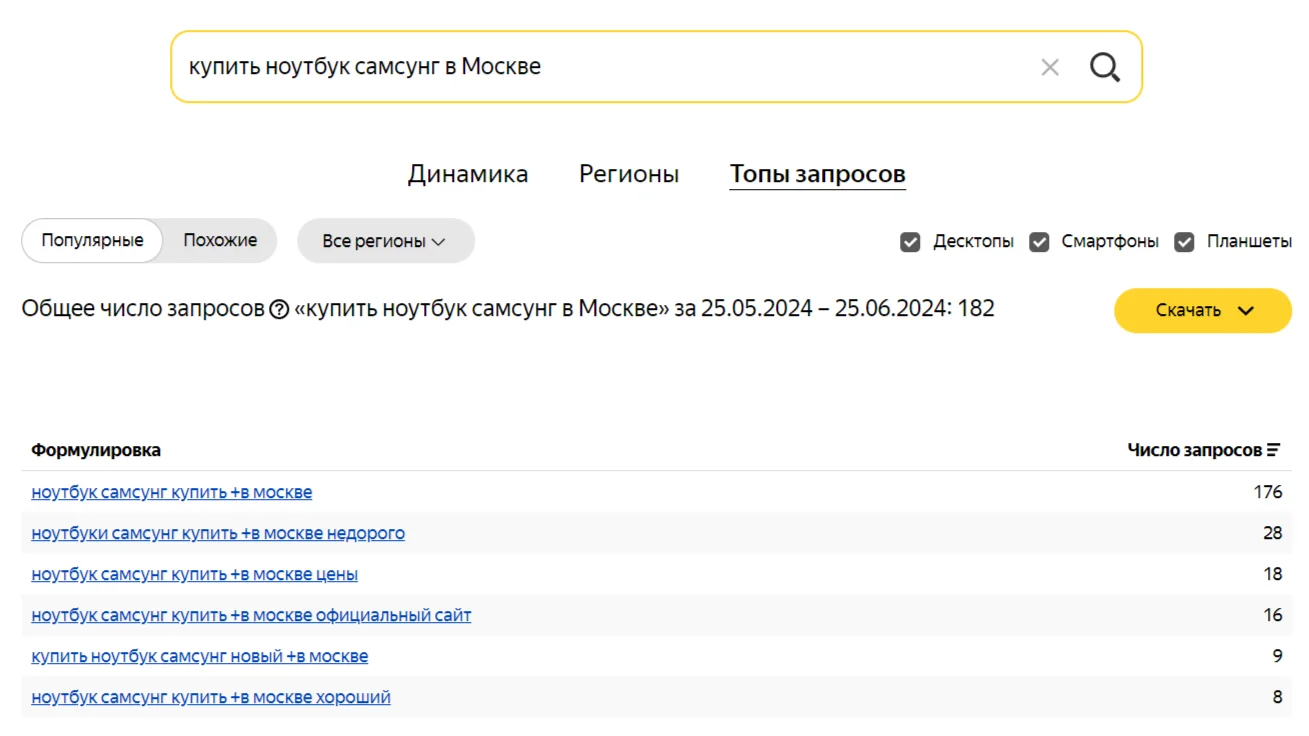This screenshot has height=736, width=1309.
Task: Sort by the 'Число запросов' sort icon
Action: [1273, 450]
